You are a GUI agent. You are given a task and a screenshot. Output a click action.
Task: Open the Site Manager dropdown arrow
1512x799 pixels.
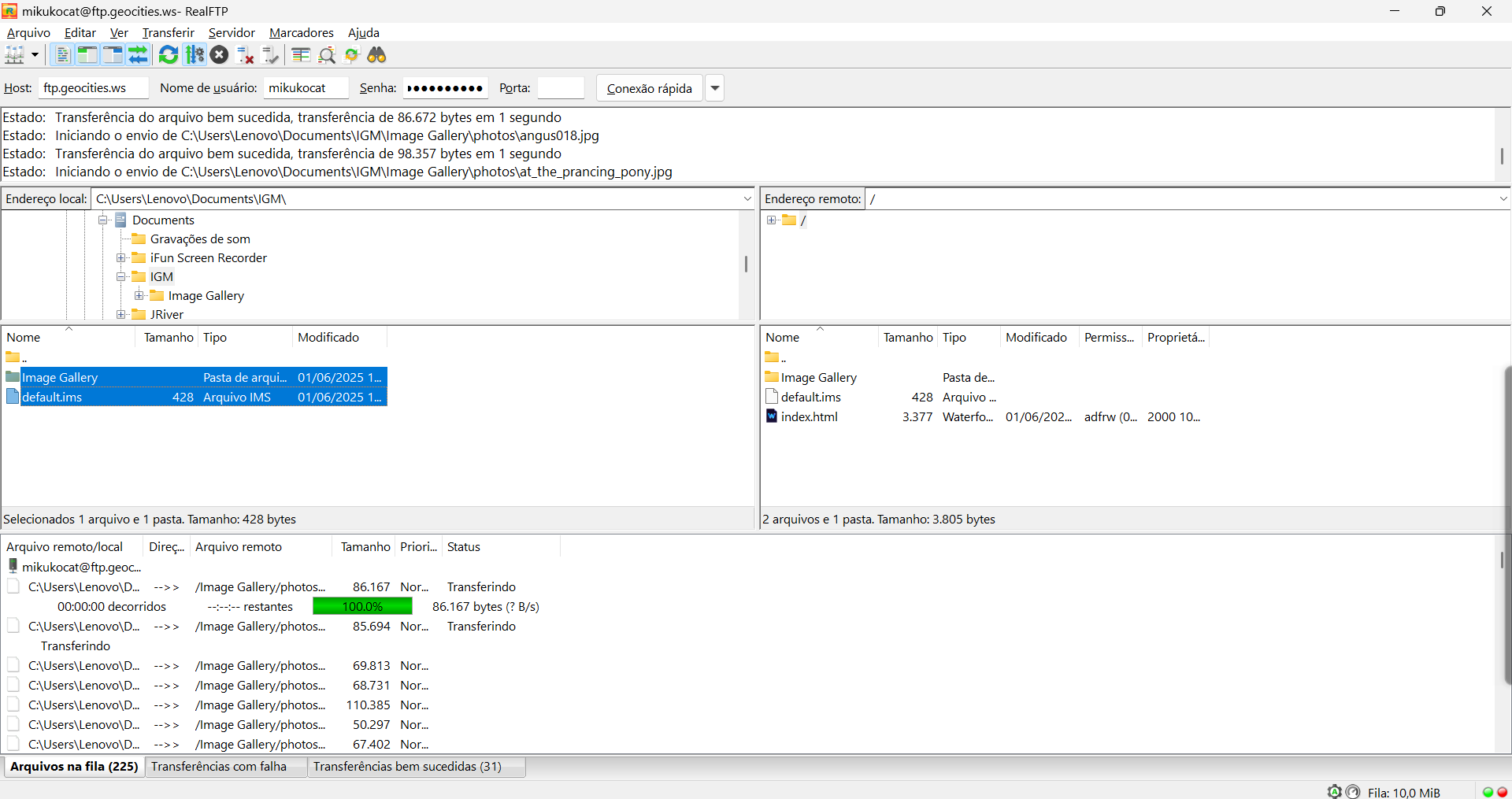35,55
